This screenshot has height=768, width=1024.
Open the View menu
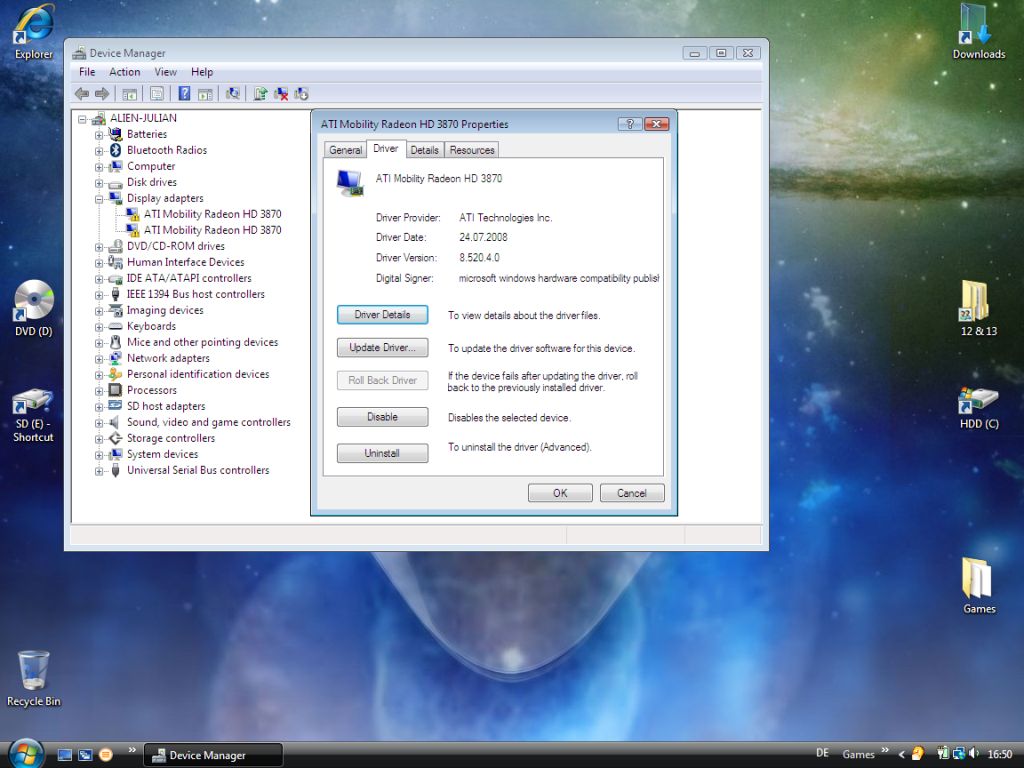(x=165, y=72)
